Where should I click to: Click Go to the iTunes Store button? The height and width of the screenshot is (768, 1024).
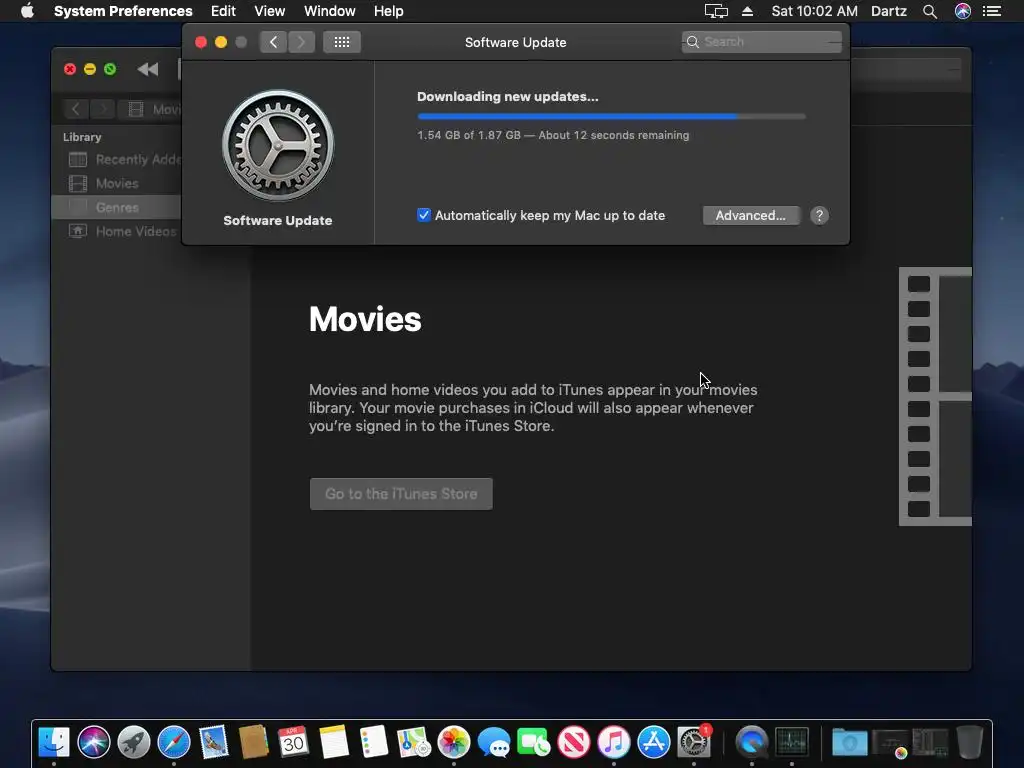401,494
